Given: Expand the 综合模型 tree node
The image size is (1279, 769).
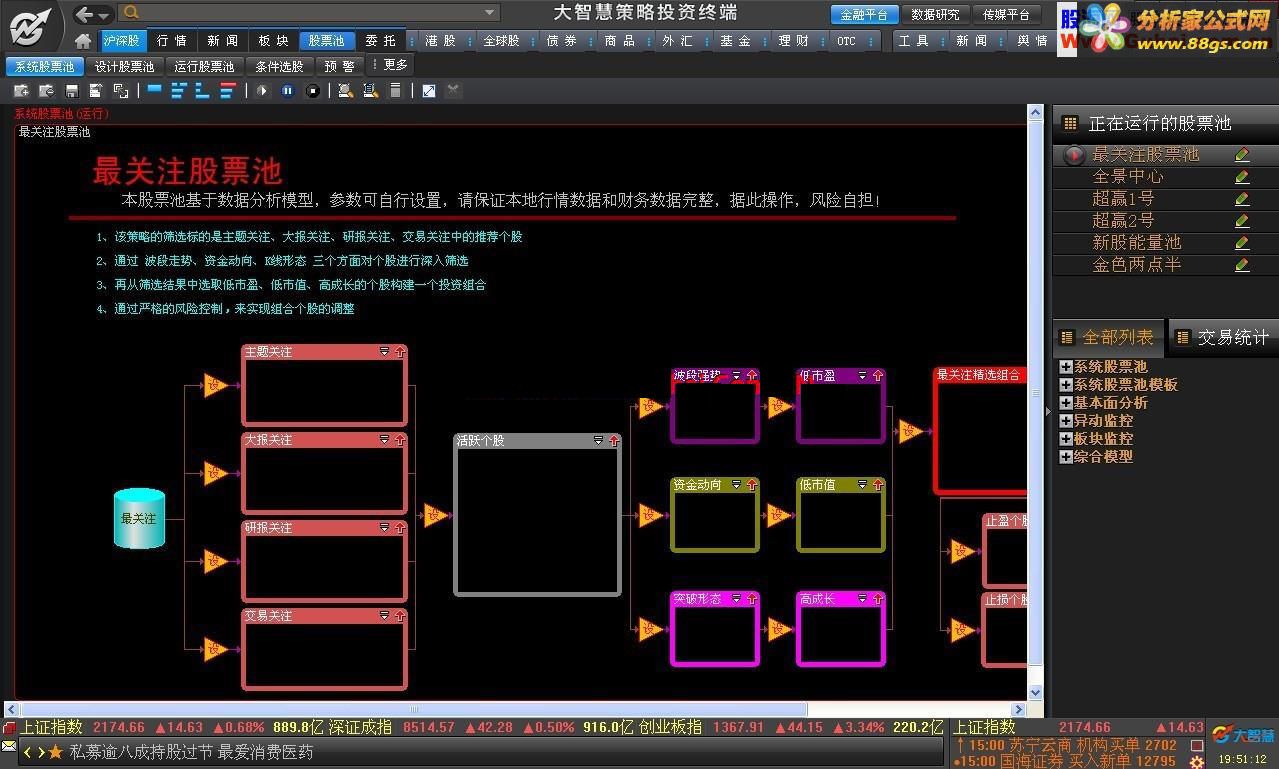Looking at the screenshot, I should pos(1066,457).
